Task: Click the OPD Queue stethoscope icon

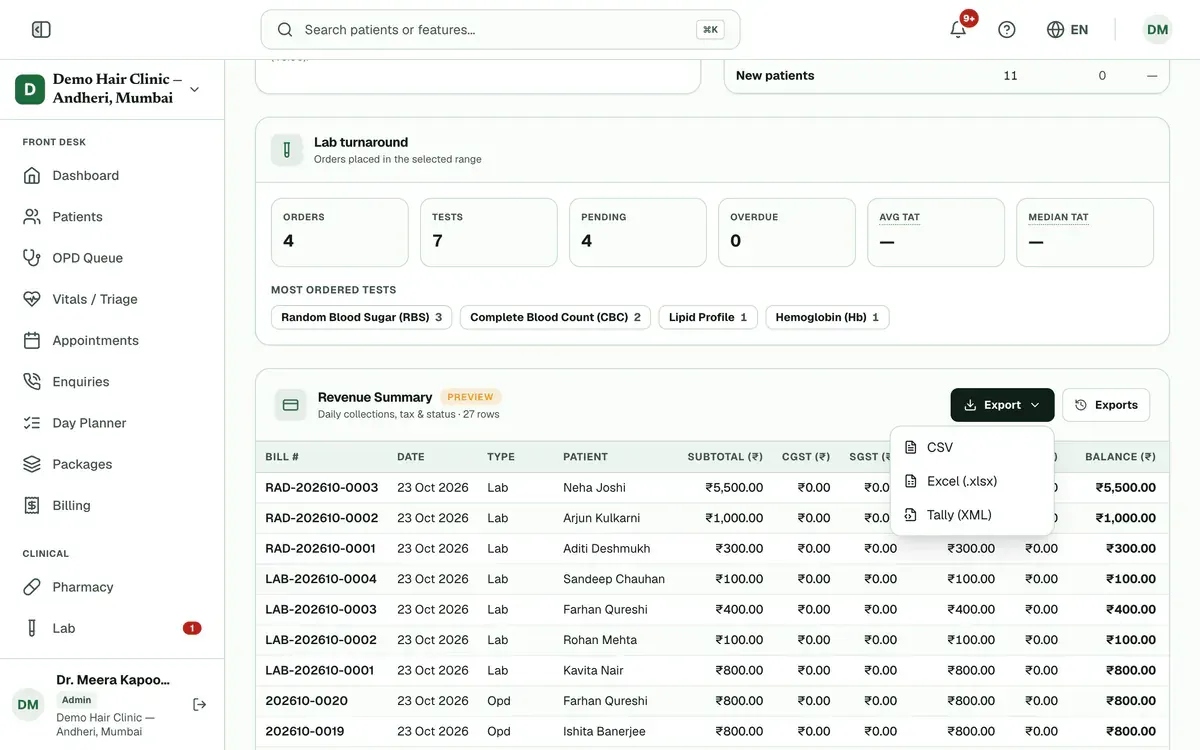Action: [32, 258]
